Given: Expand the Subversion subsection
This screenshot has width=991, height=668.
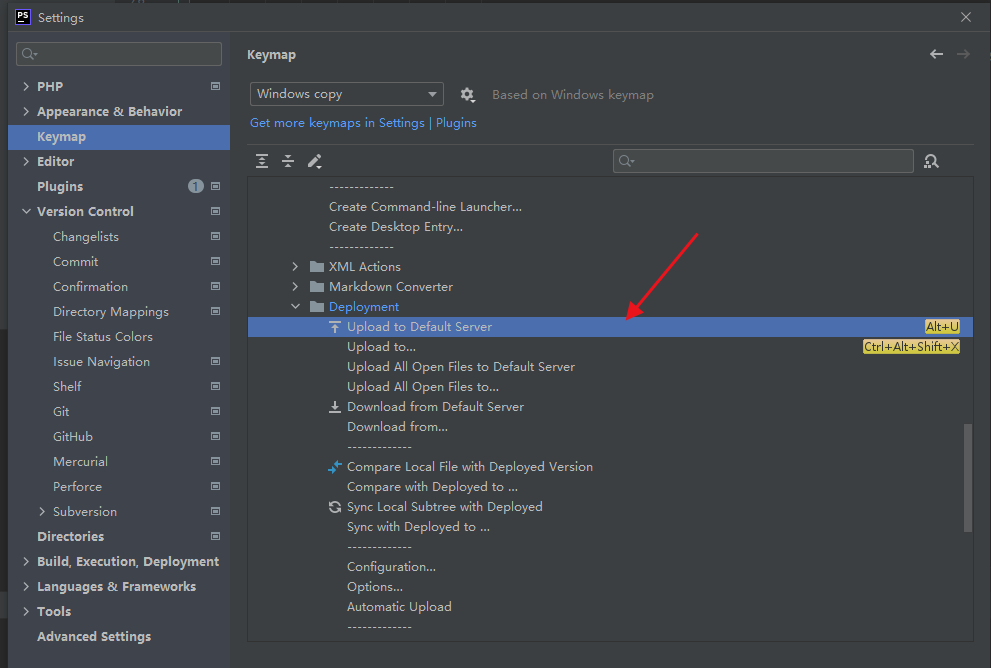Looking at the screenshot, I should tap(42, 511).
